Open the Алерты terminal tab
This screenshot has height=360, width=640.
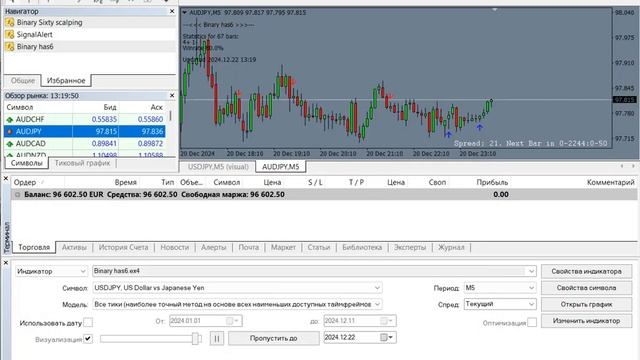[213, 247]
